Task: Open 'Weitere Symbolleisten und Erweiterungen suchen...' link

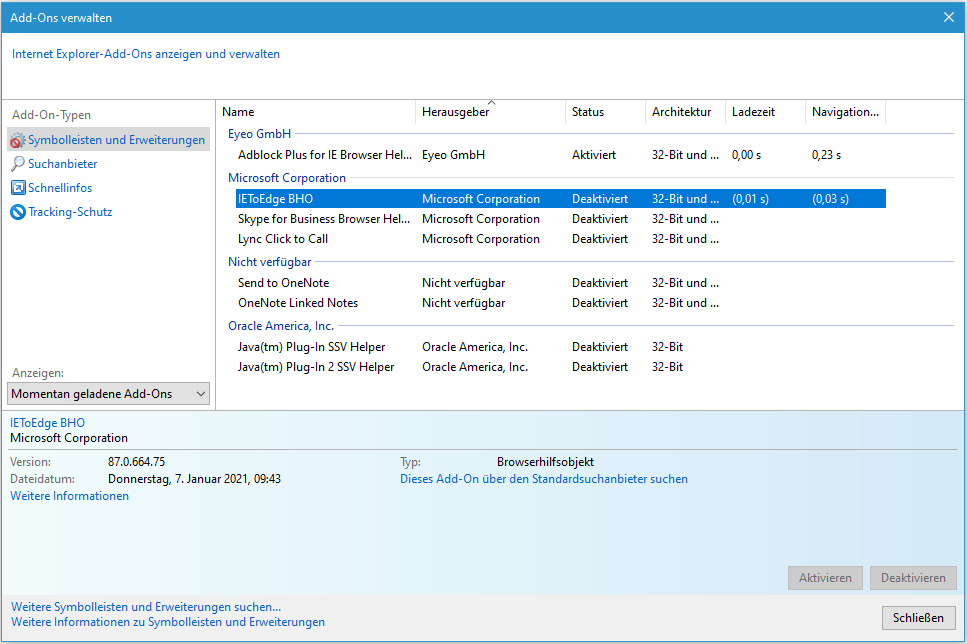Action: coord(146,607)
